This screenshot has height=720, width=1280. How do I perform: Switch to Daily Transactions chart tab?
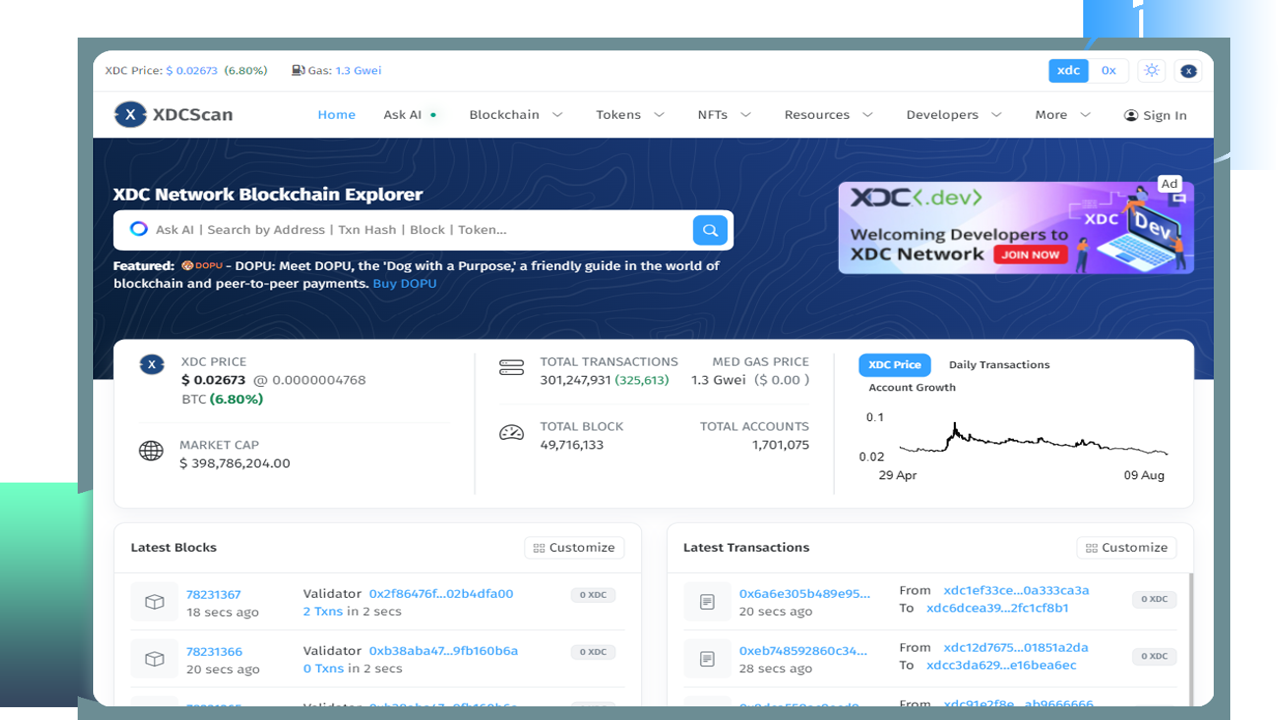coord(999,365)
